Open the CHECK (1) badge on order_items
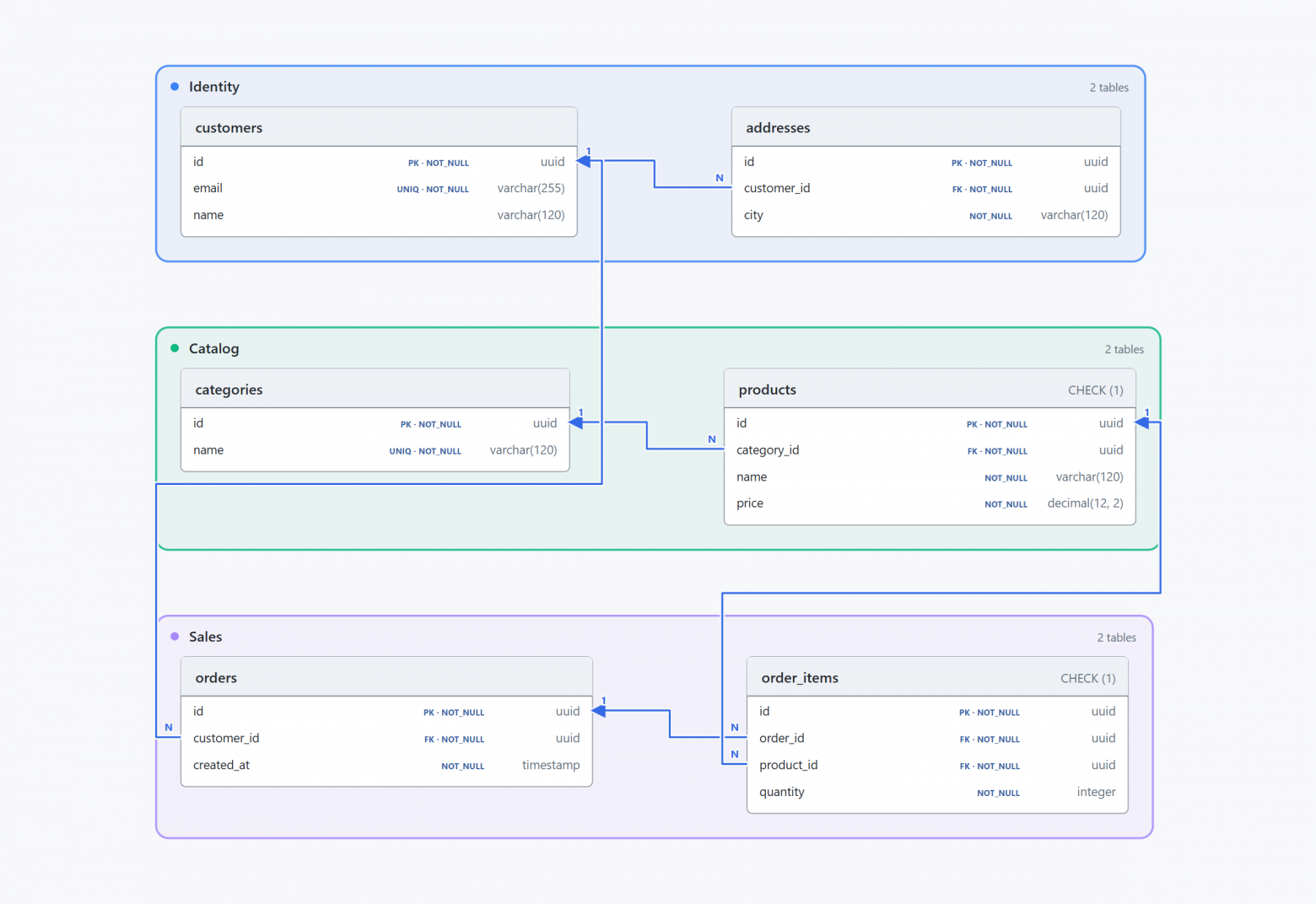The height and width of the screenshot is (904, 1316). click(1087, 679)
